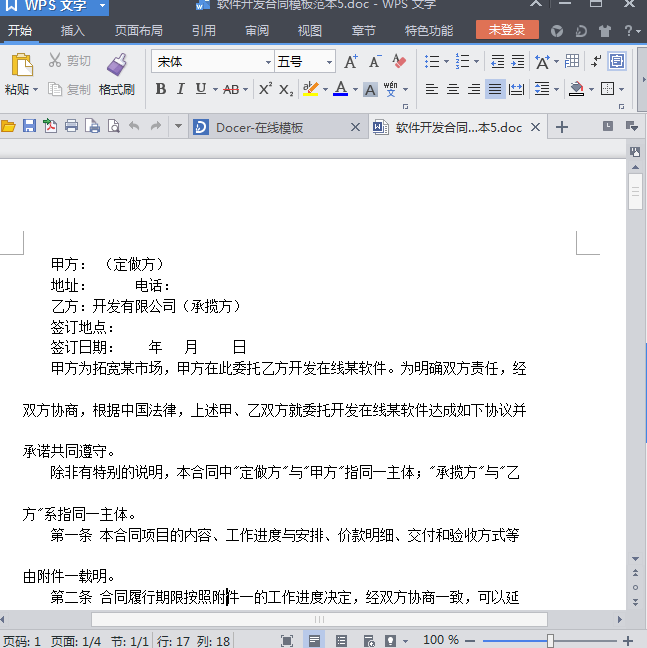647x648 pixels.
Task: Switch to the 插入 ribbon tab
Action: click(72, 31)
